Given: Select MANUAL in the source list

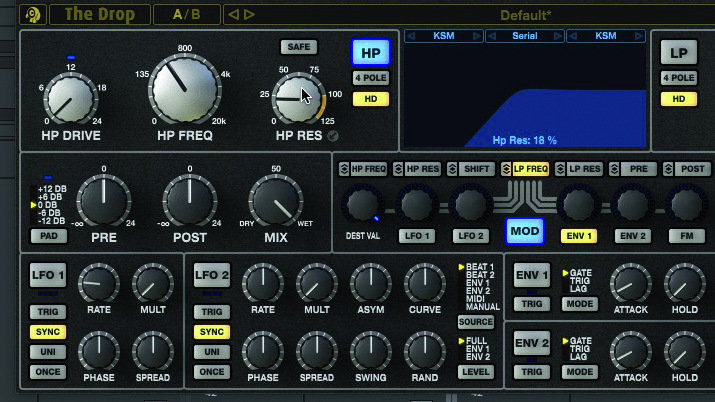Looking at the screenshot, I should point(482,307).
